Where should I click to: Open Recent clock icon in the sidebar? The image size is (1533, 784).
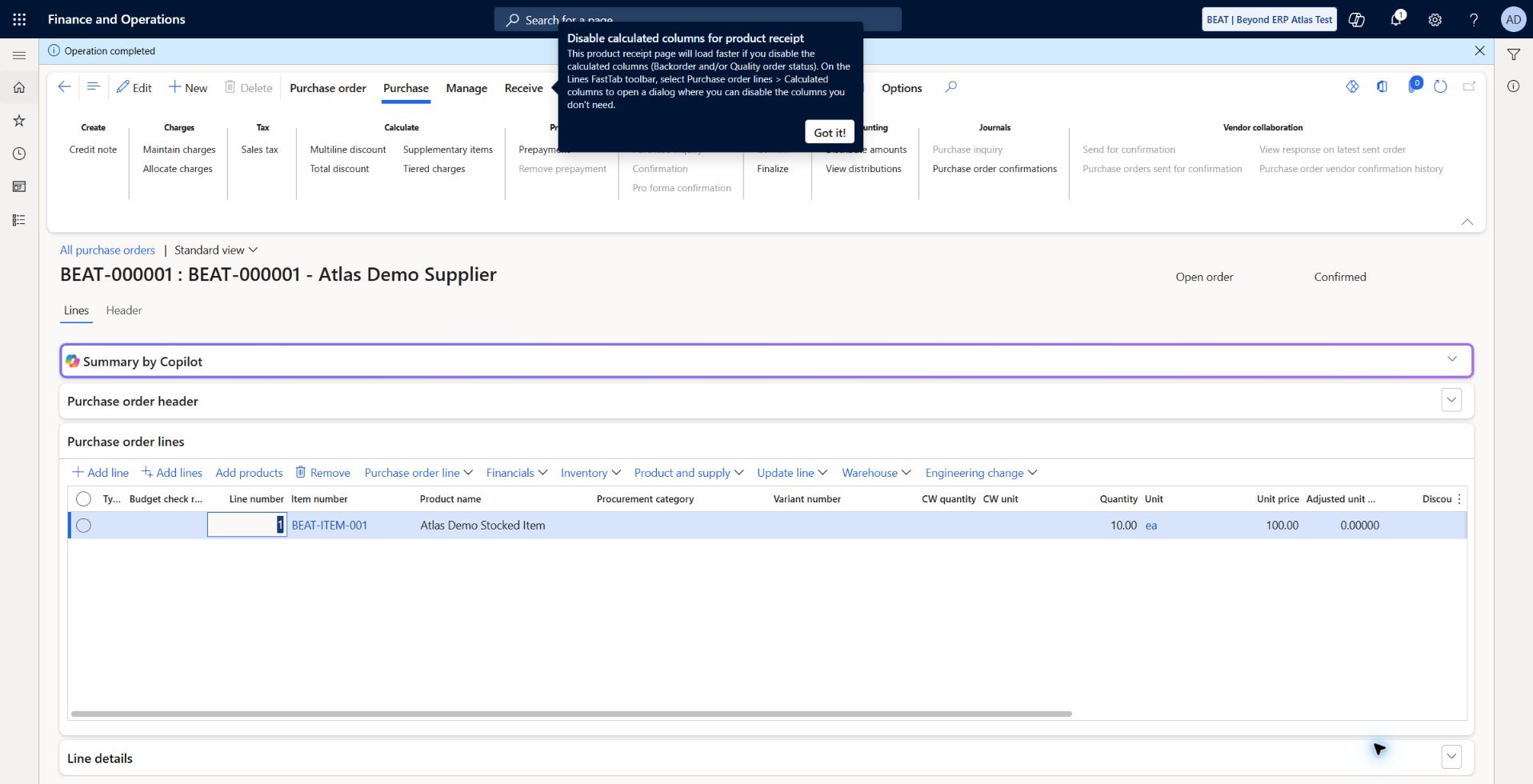19,154
